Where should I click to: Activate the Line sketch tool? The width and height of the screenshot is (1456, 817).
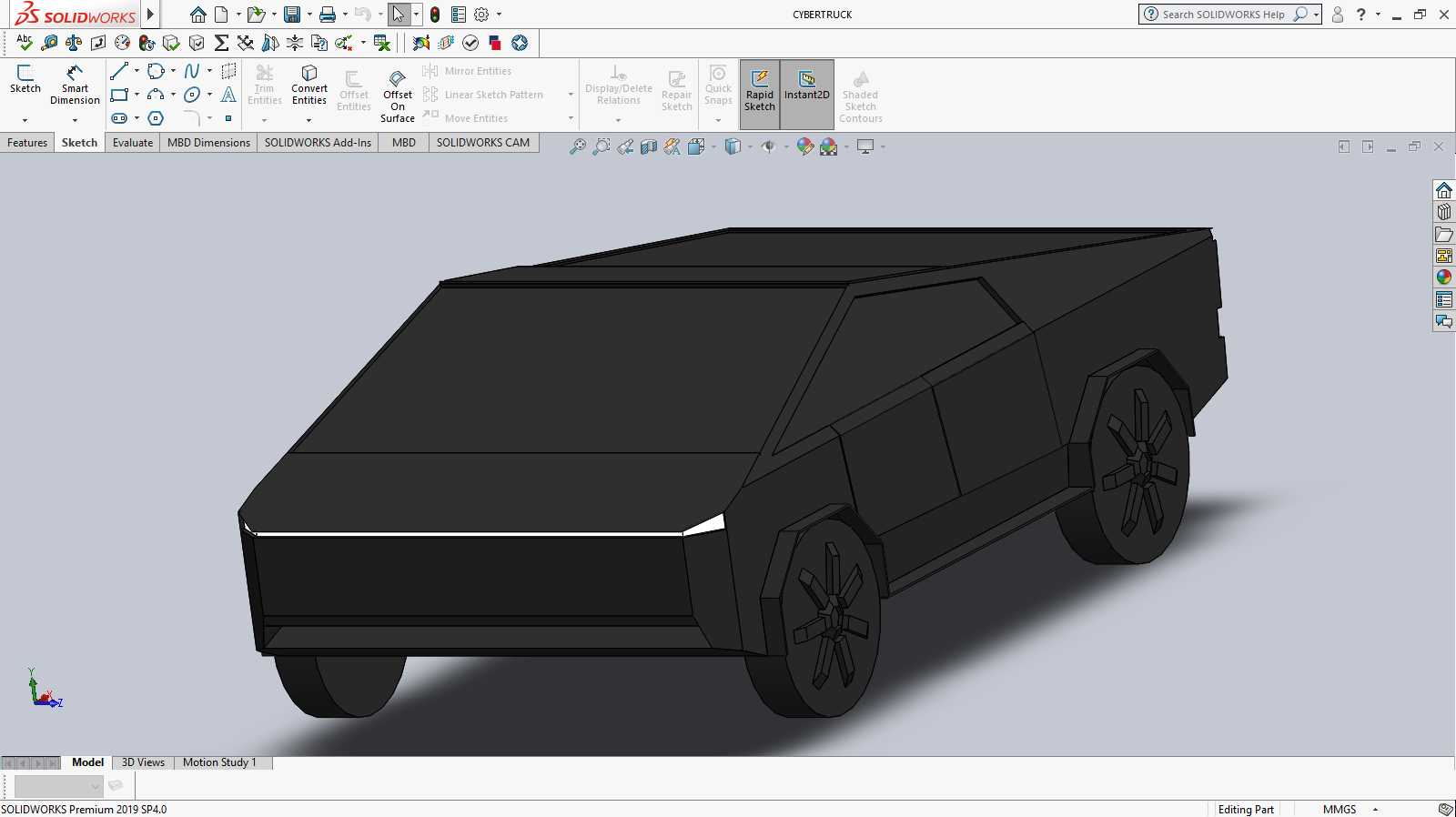click(x=119, y=71)
